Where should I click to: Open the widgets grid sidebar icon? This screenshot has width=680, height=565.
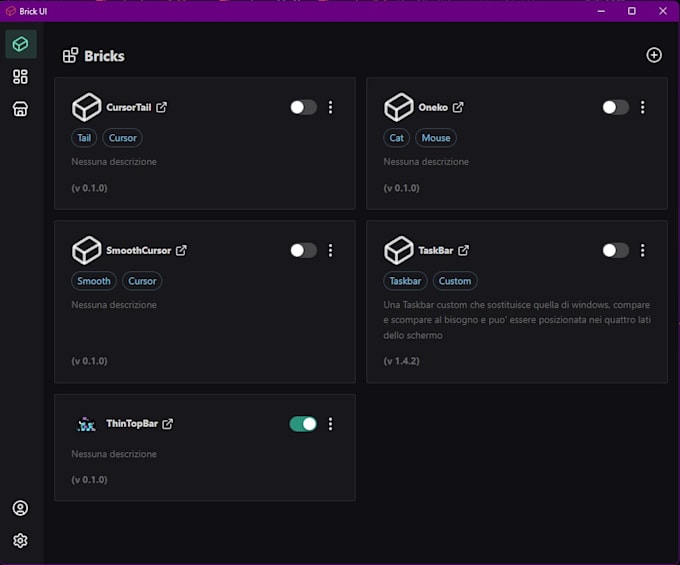[x=20, y=77]
